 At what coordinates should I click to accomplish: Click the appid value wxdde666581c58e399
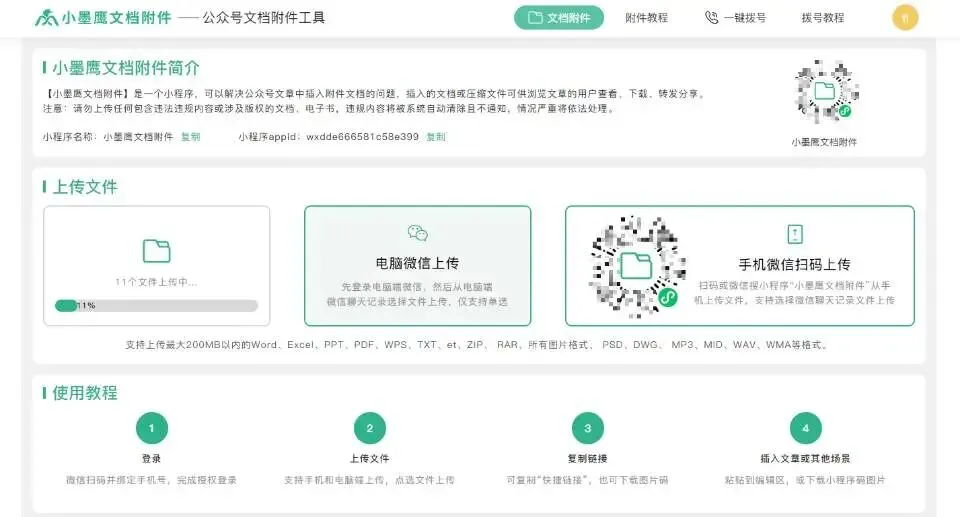362,137
